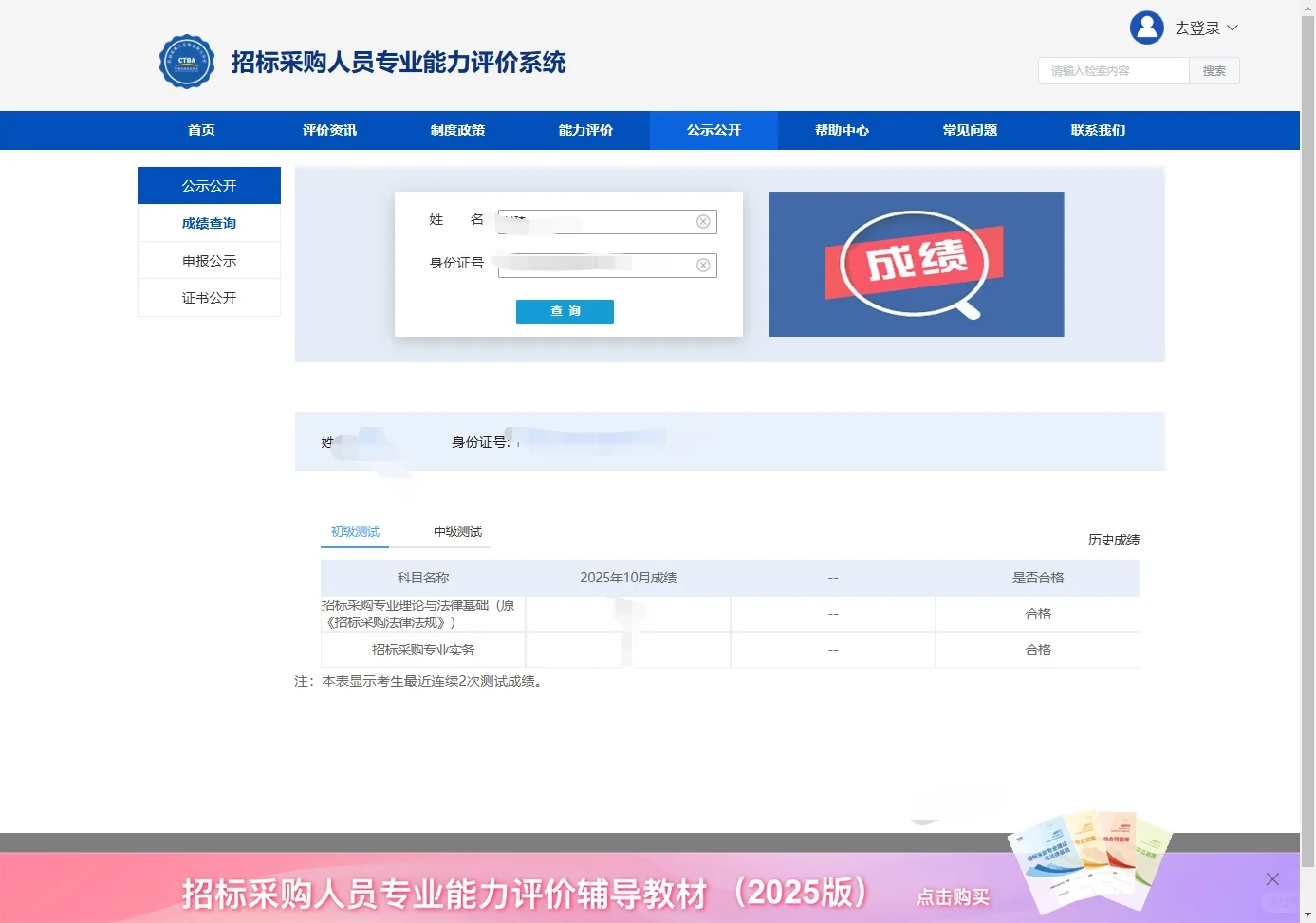Click the user avatar icon
Image resolution: width=1316 pixels, height=923 pixels.
pyautogui.click(x=1146, y=27)
